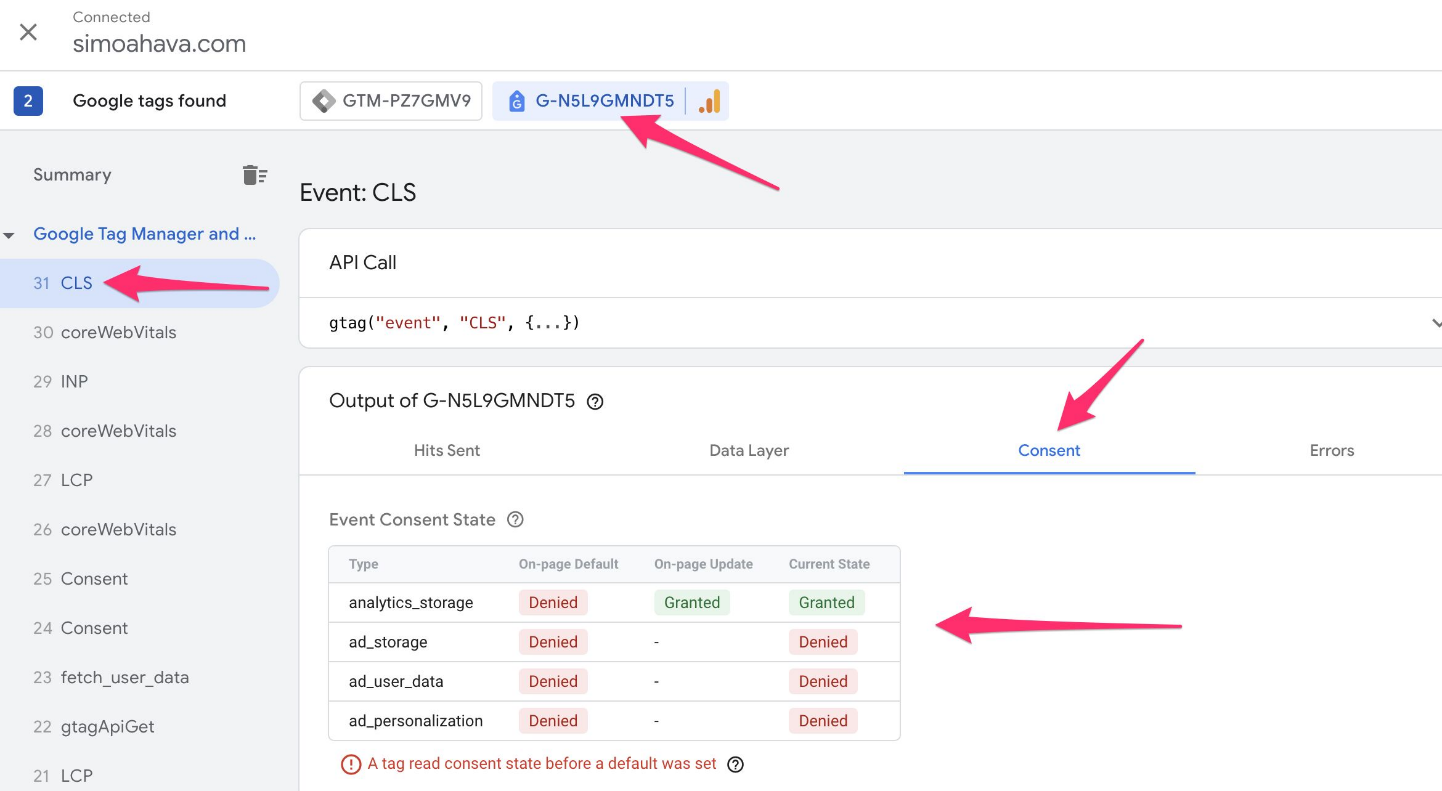Viewport: 1442px width, 791px height.
Task: Click the ad_personalization row label
Action: point(416,720)
